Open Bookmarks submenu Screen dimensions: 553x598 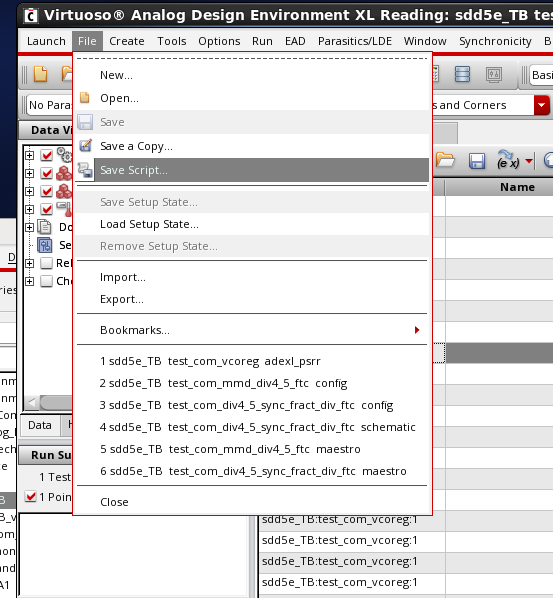[417, 330]
